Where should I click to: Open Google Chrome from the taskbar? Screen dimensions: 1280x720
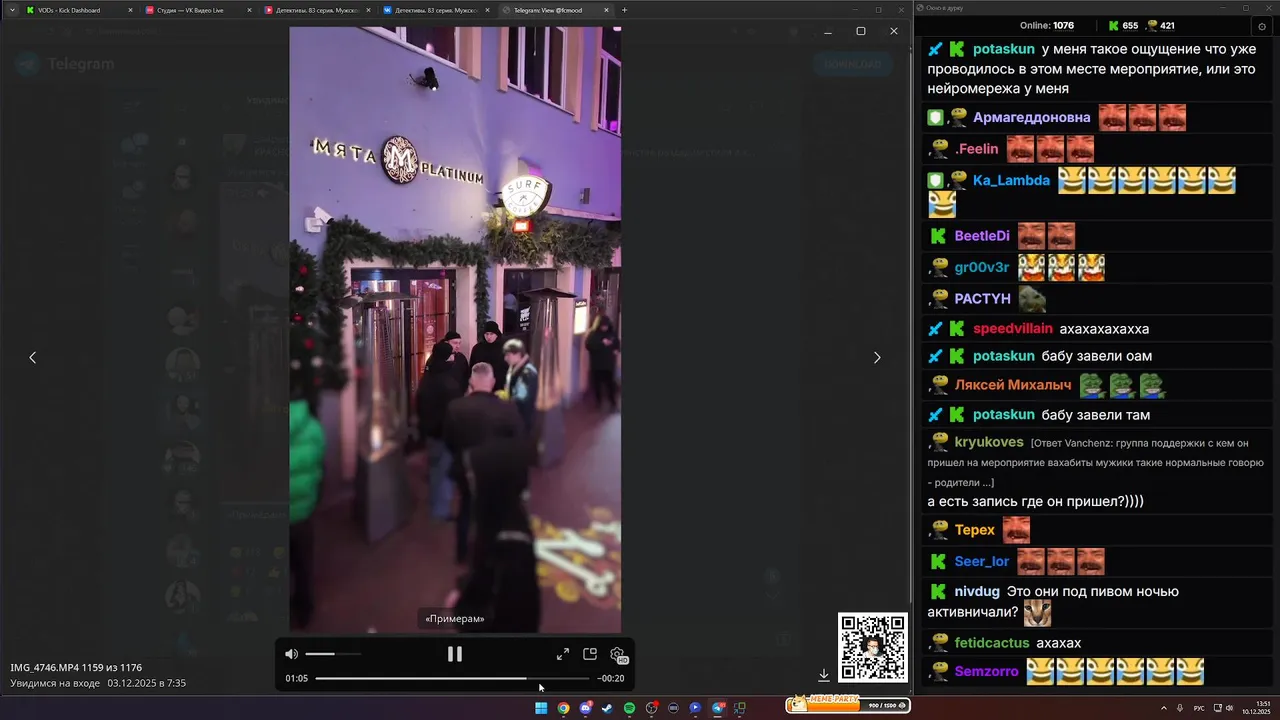563,708
